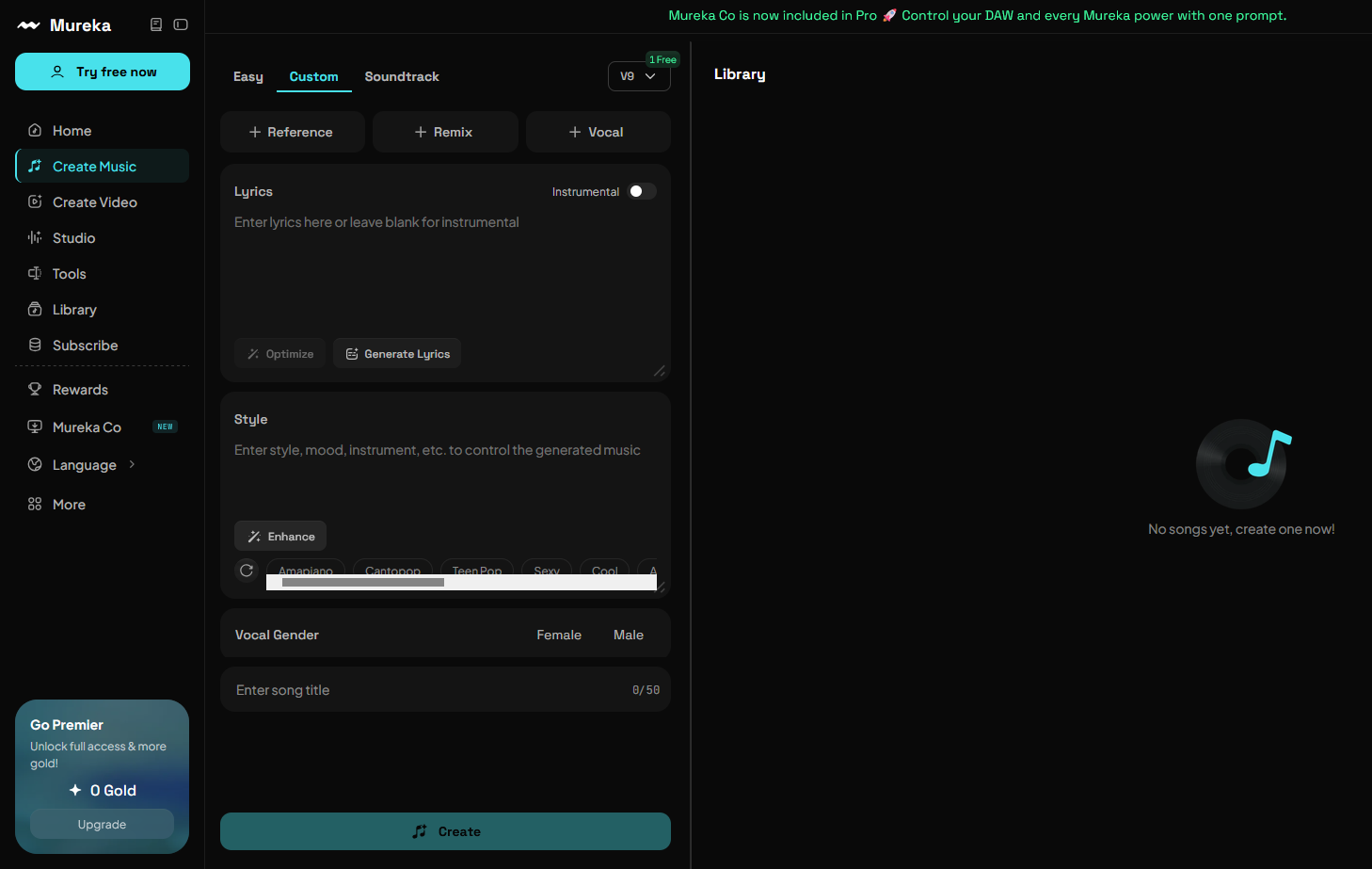This screenshot has width=1372, height=869.
Task: Switch to the Soundtrack tab
Action: [x=402, y=76]
